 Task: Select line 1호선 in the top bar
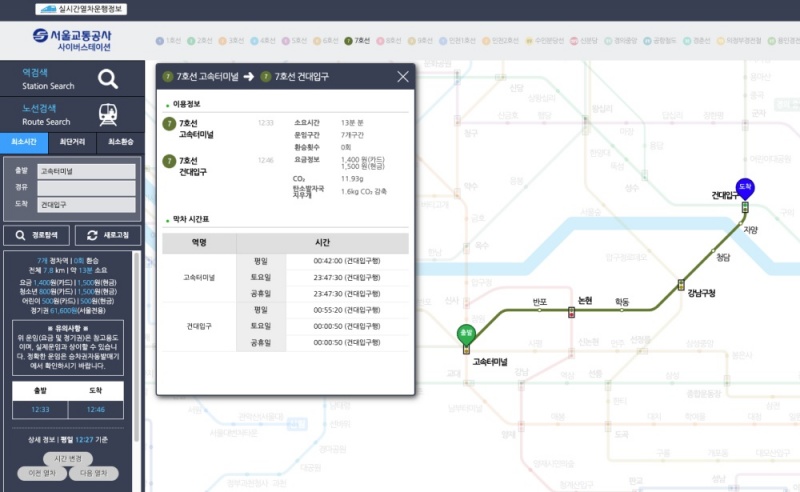point(168,41)
